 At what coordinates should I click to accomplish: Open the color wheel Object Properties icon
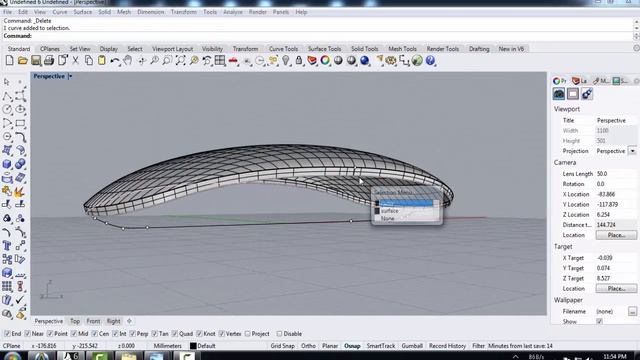click(325, 61)
